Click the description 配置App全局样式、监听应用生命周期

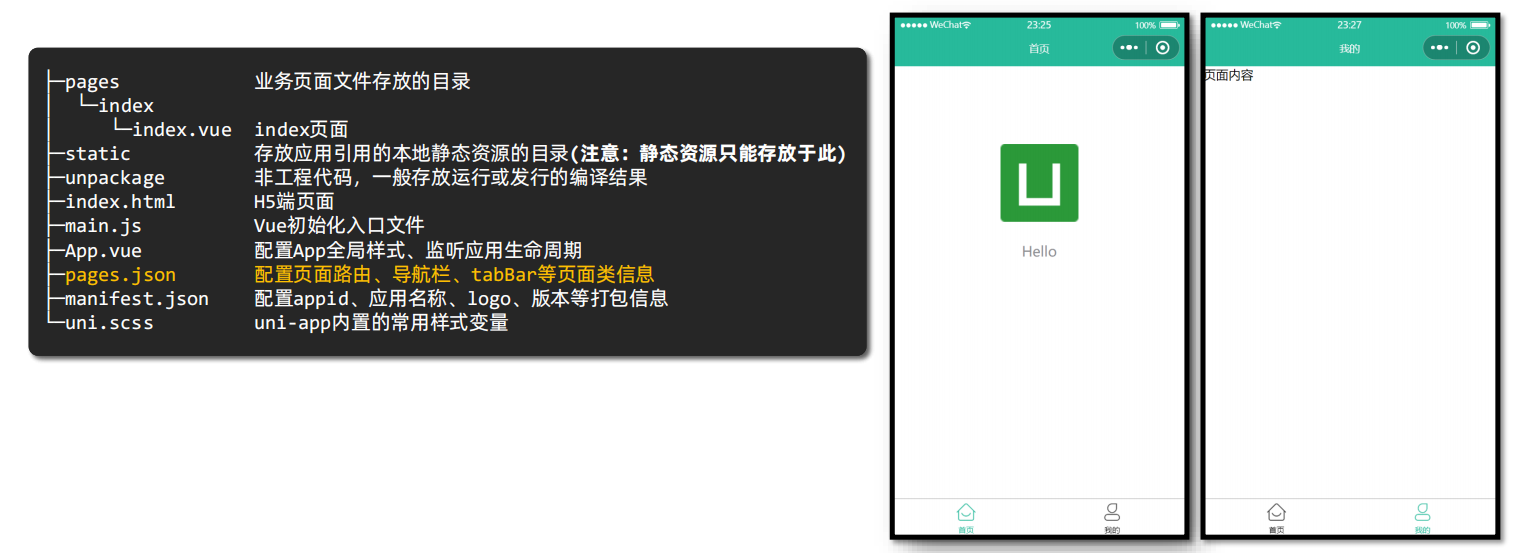(419, 250)
